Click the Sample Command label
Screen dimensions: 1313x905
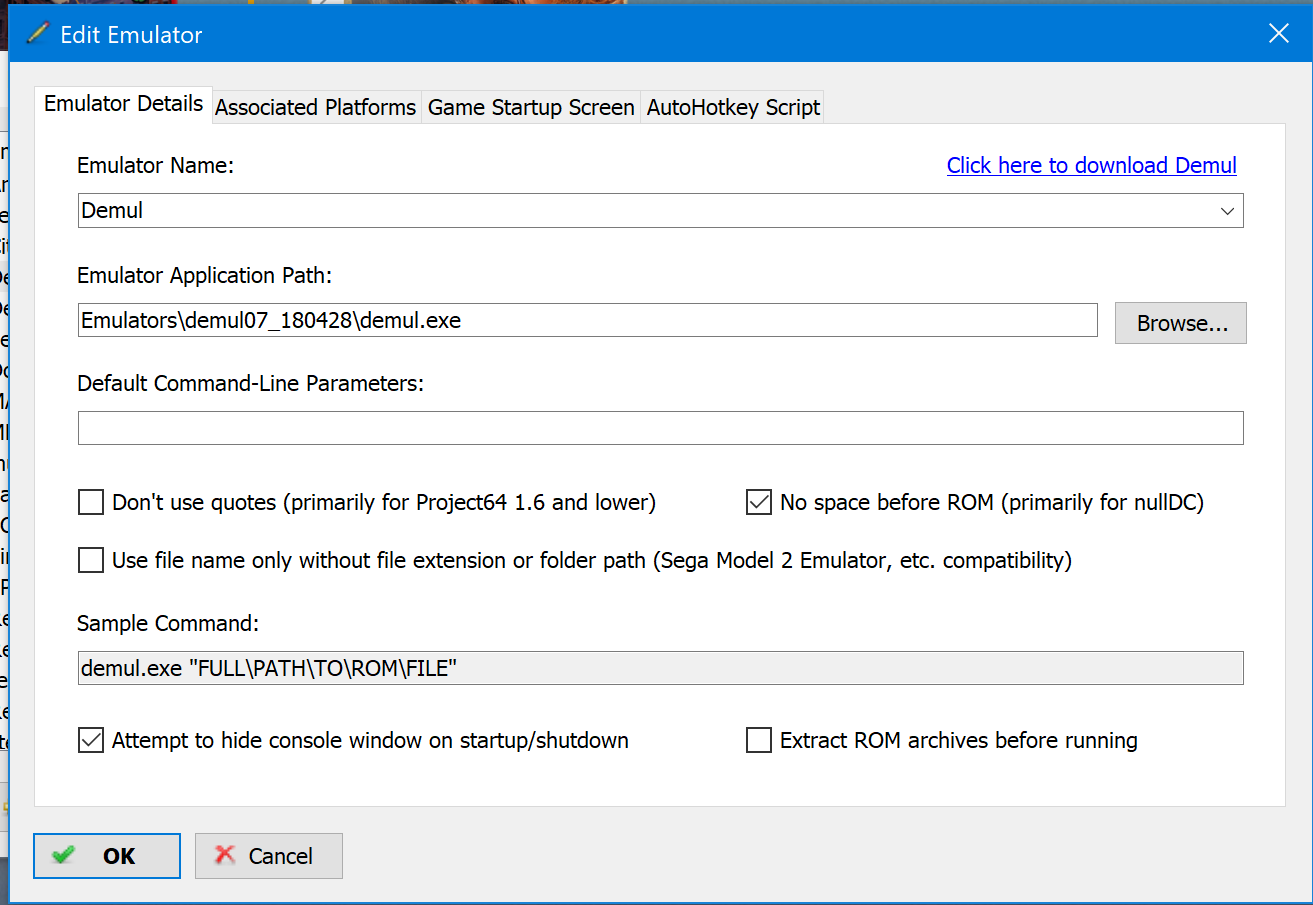pyautogui.click(x=168, y=623)
